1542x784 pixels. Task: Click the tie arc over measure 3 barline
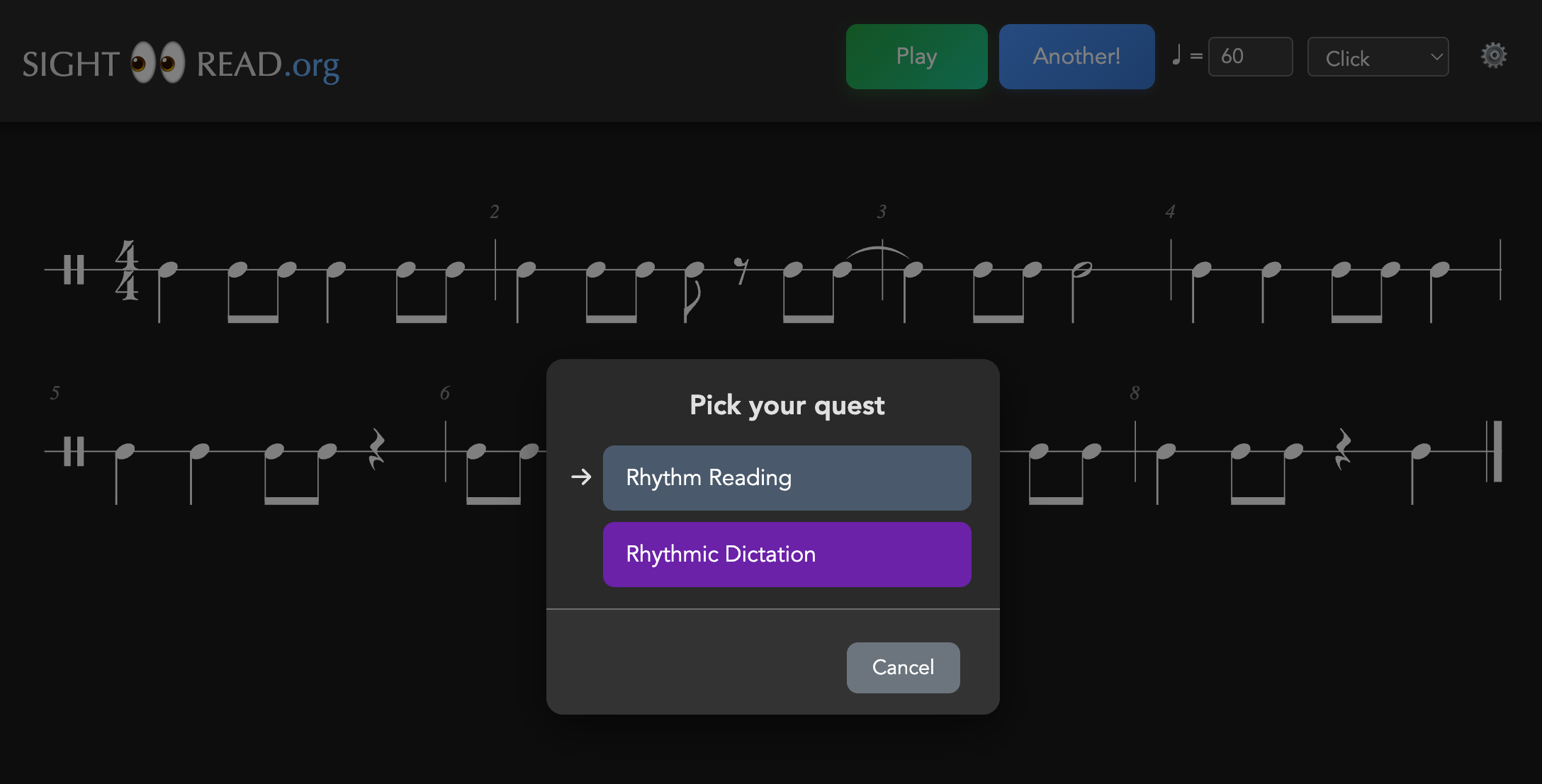(877, 251)
